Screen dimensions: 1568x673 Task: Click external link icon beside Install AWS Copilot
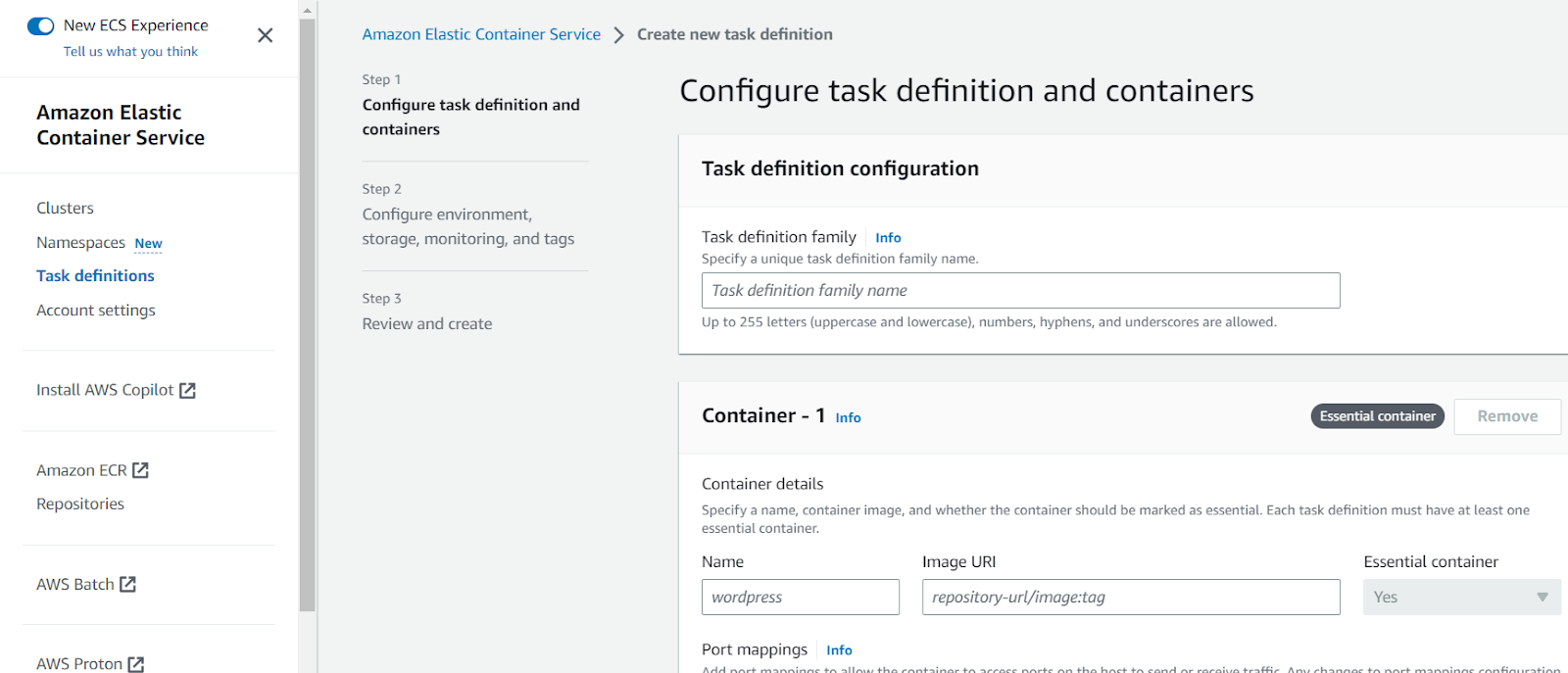click(x=187, y=391)
